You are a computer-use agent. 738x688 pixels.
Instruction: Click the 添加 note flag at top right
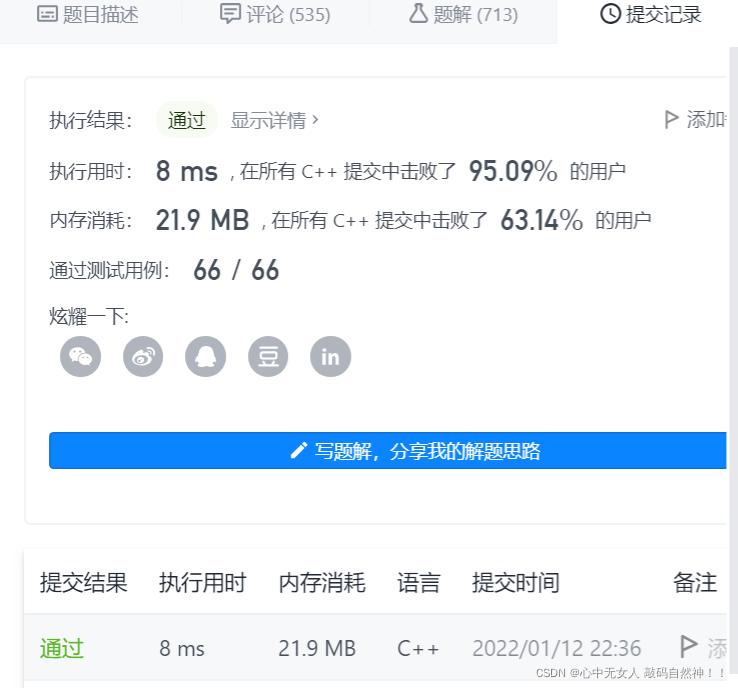(695, 120)
